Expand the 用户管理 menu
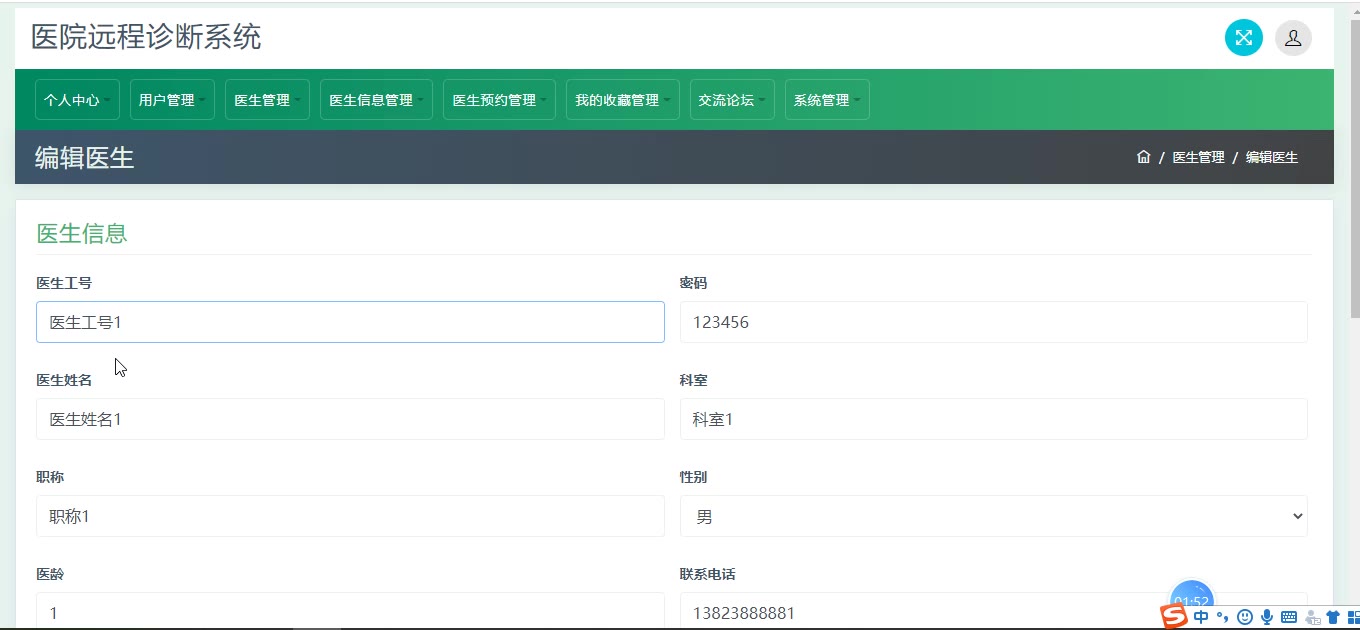1360x630 pixels. (x=172, y=100)
